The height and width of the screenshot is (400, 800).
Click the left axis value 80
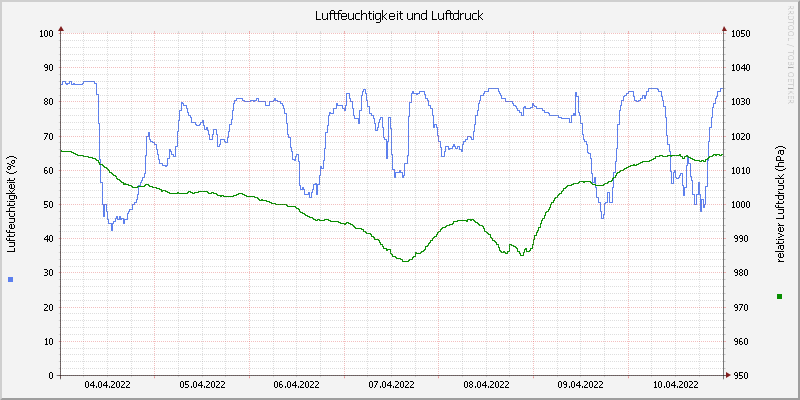(x=48, y=102)
